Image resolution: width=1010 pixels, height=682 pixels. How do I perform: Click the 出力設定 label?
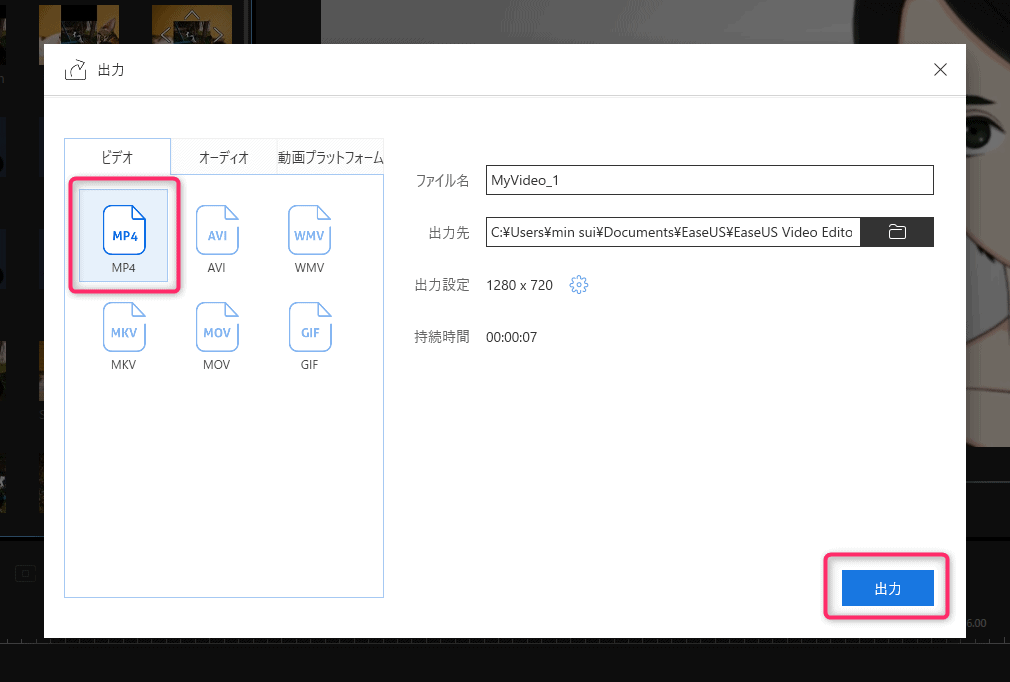[442, 285]
